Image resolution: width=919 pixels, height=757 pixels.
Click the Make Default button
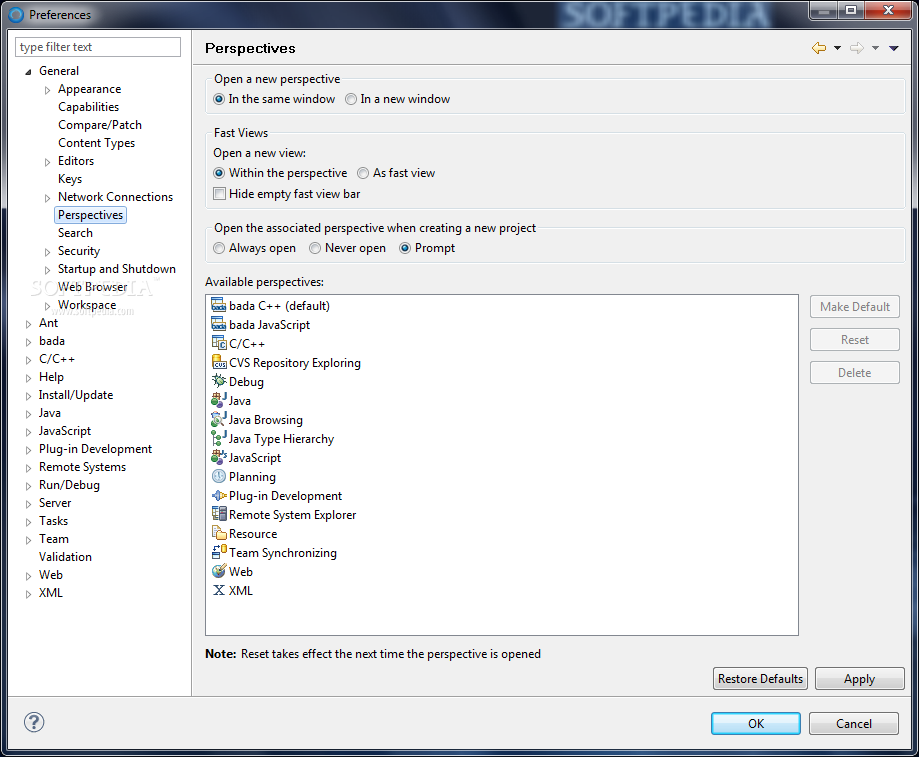[x=855, y=307]
